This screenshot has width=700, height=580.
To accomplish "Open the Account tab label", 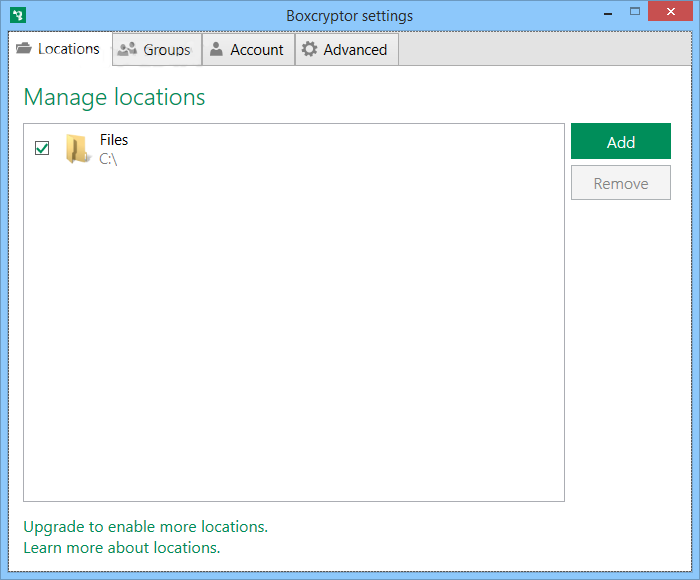I will coord(257,50).
